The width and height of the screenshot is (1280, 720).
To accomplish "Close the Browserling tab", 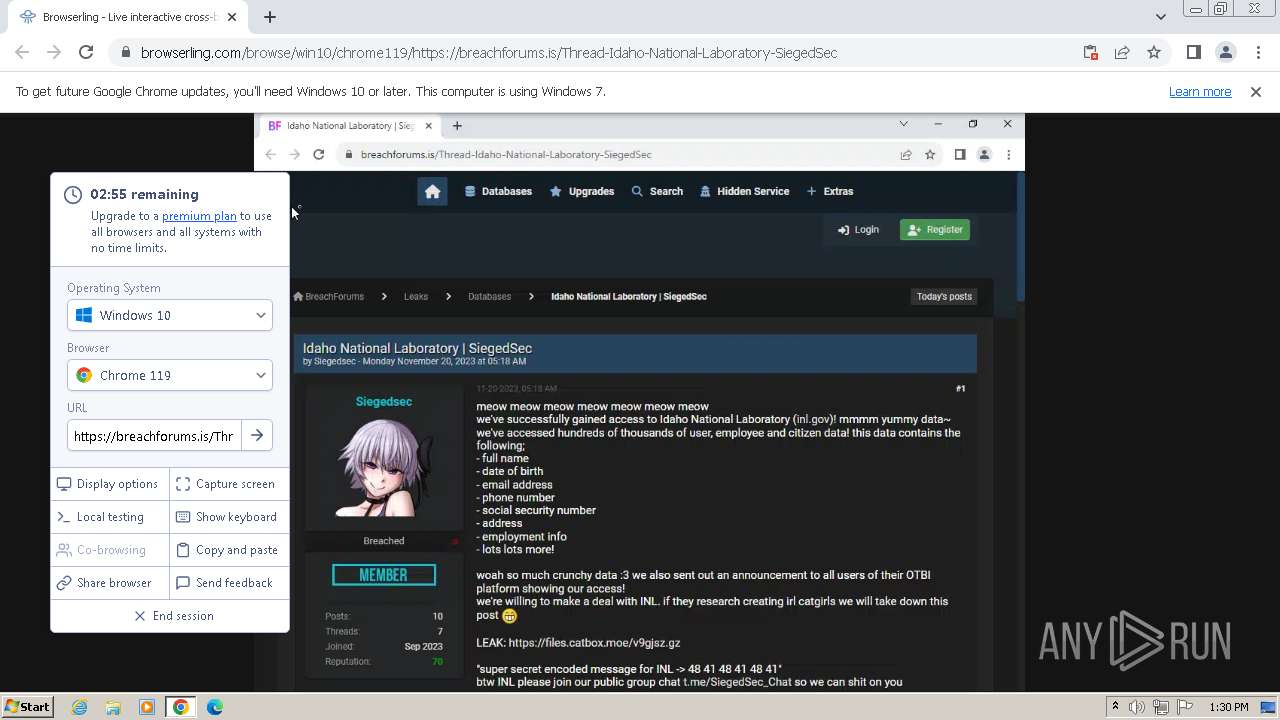I will pos(232,17).
